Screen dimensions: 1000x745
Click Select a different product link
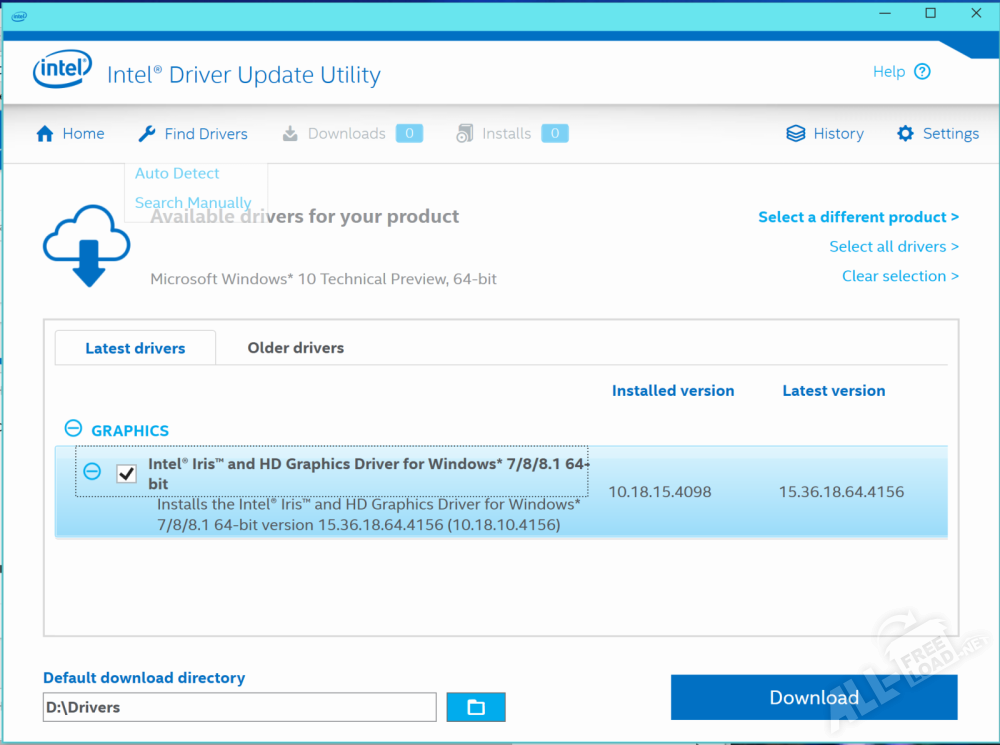[858, 217]
